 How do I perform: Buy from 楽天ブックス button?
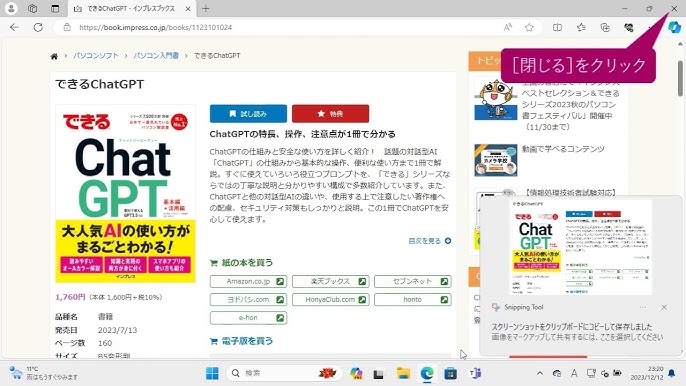point(330,281)
